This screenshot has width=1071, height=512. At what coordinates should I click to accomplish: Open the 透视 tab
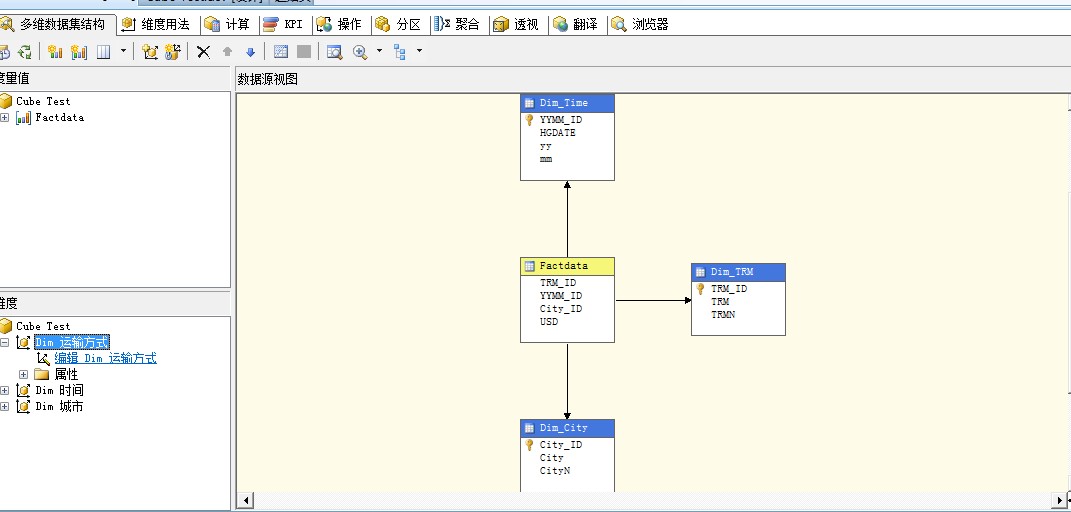point(518,25)
